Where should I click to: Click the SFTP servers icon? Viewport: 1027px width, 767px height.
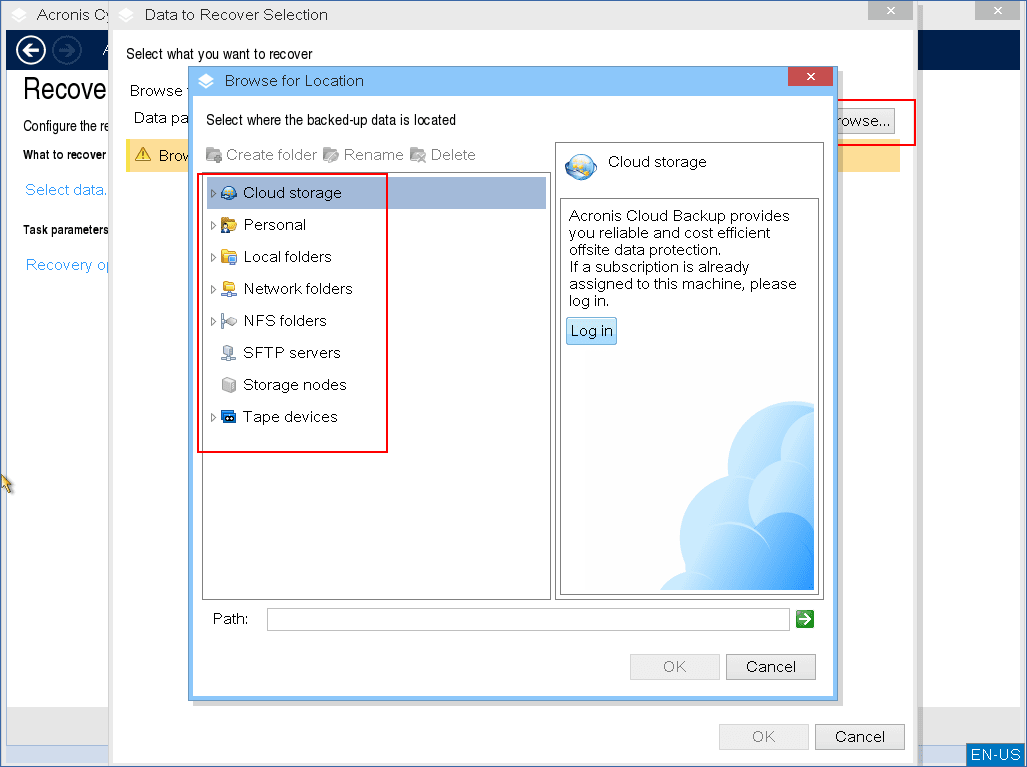point(229,353)
